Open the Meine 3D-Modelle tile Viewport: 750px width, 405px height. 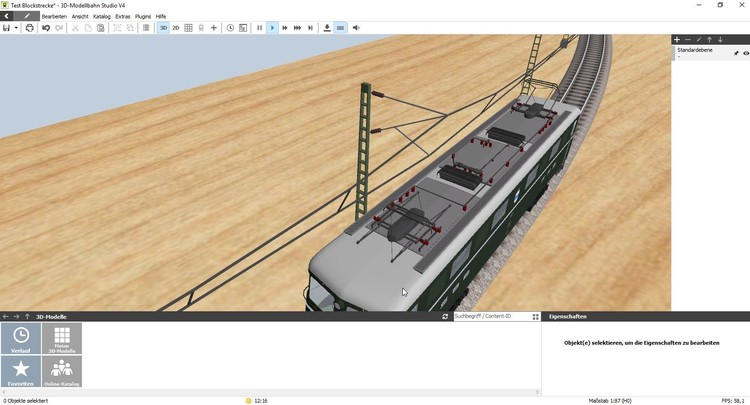62,339
